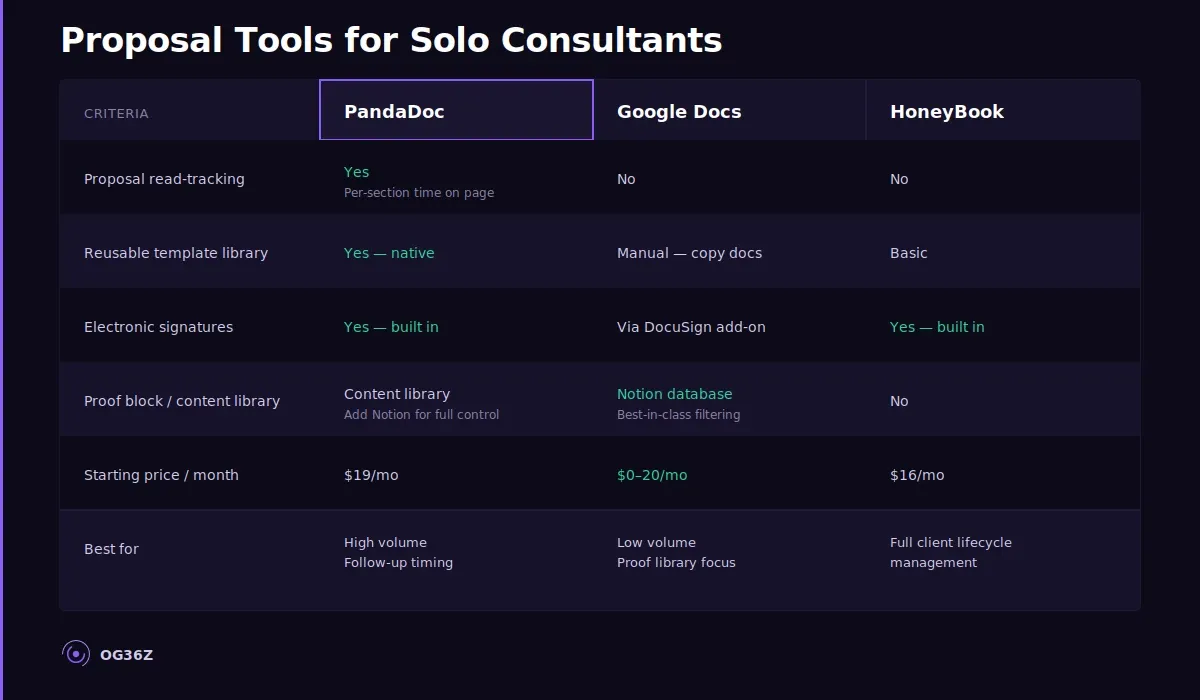Click the page title Proposal Tools for Solo Consultants
This screenshot has width=1200, height=700.
(x=391, y=40)
